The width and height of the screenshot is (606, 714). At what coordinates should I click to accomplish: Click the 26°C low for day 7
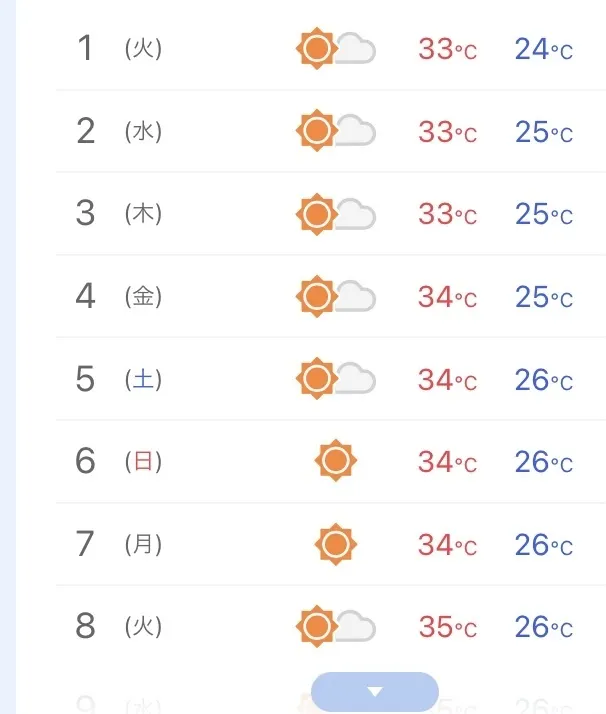click(544, 545)
